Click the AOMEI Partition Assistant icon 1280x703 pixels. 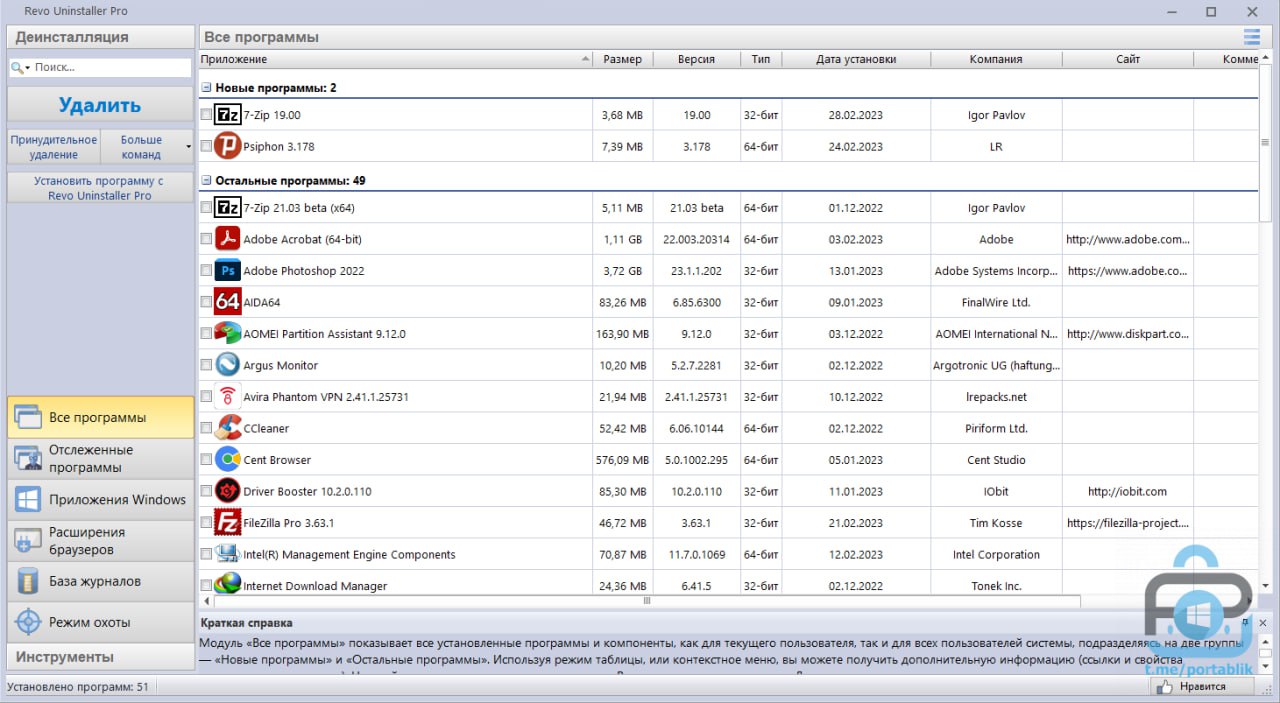coord(228,334)
